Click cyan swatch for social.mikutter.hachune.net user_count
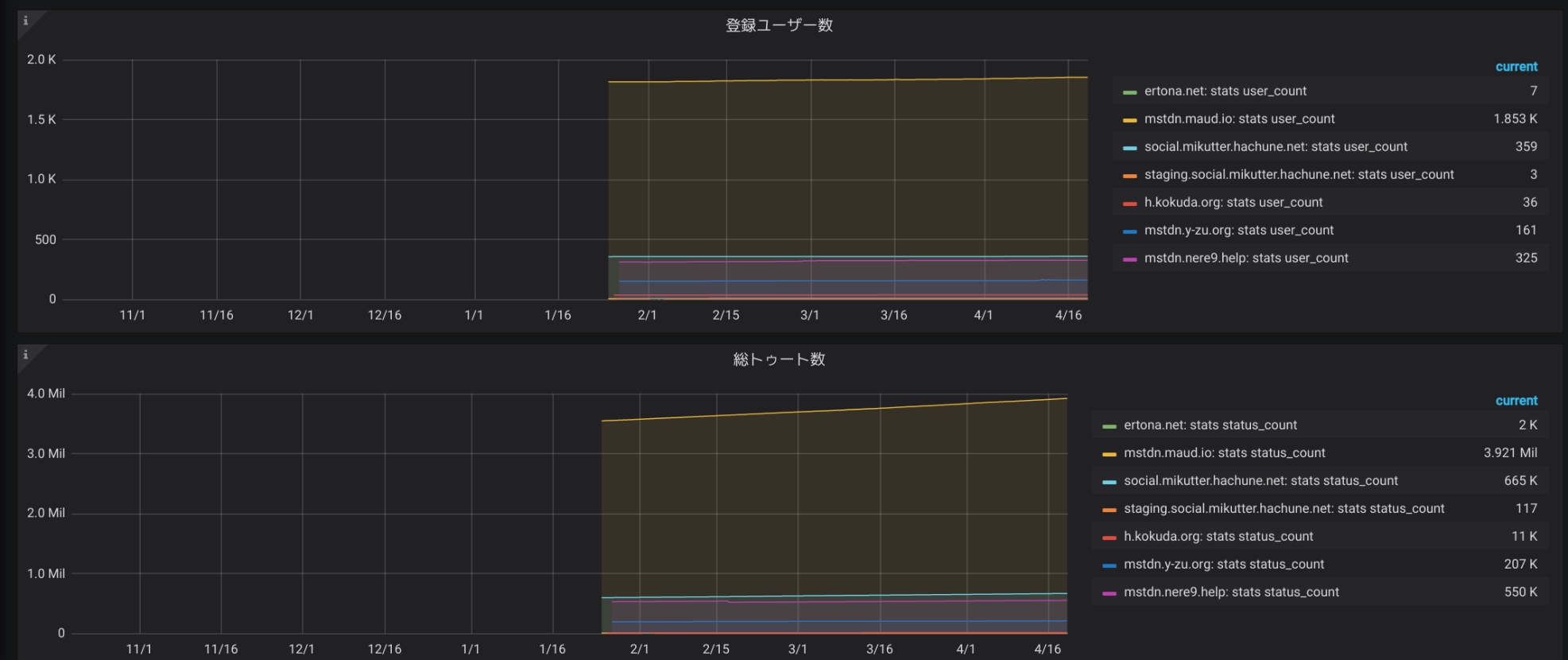1568x660 pixels. (1129, 148)
